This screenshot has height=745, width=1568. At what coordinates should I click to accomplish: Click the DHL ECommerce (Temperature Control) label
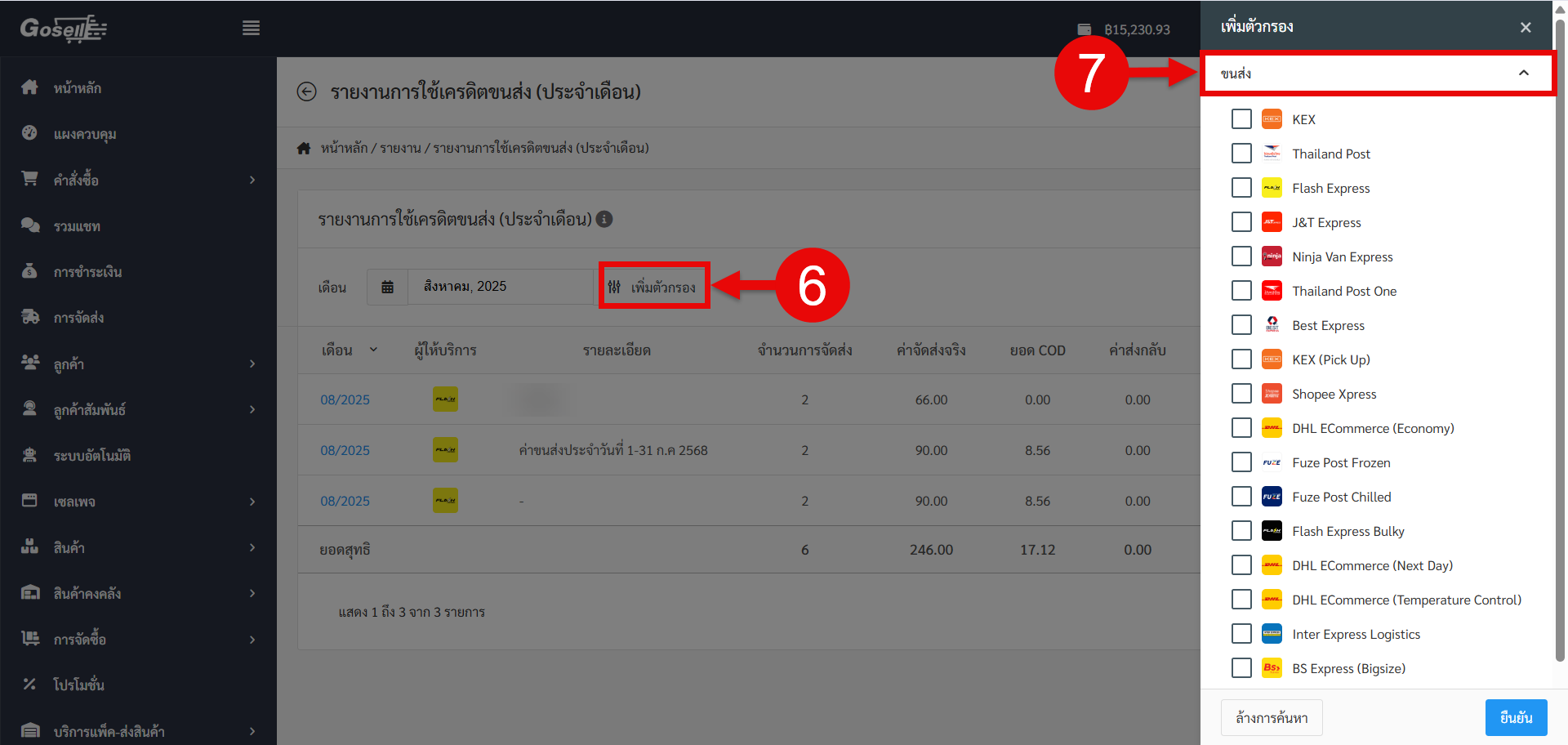[x=1406, y=600]
